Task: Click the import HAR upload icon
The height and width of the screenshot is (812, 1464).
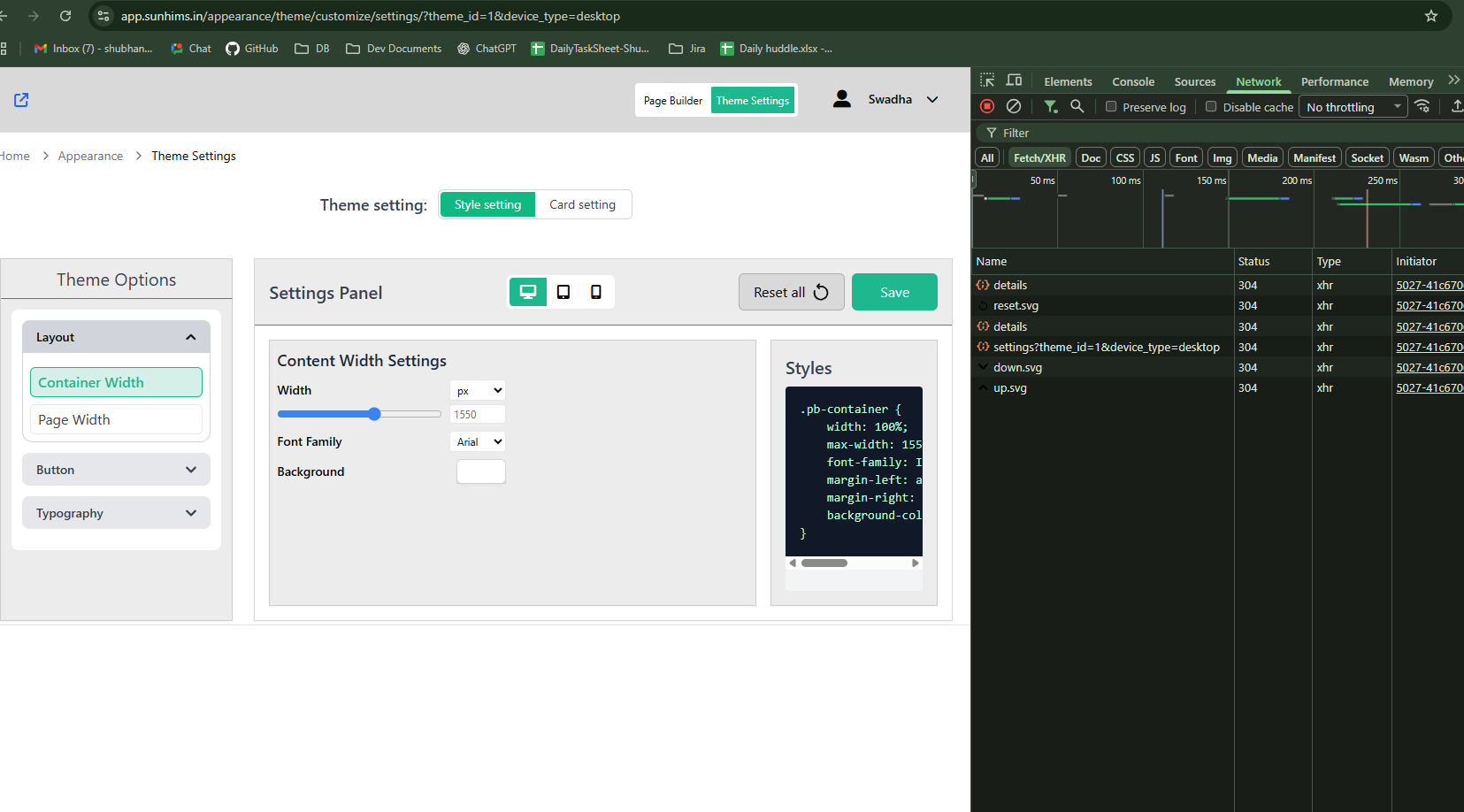Action: tap(1457, 106)
